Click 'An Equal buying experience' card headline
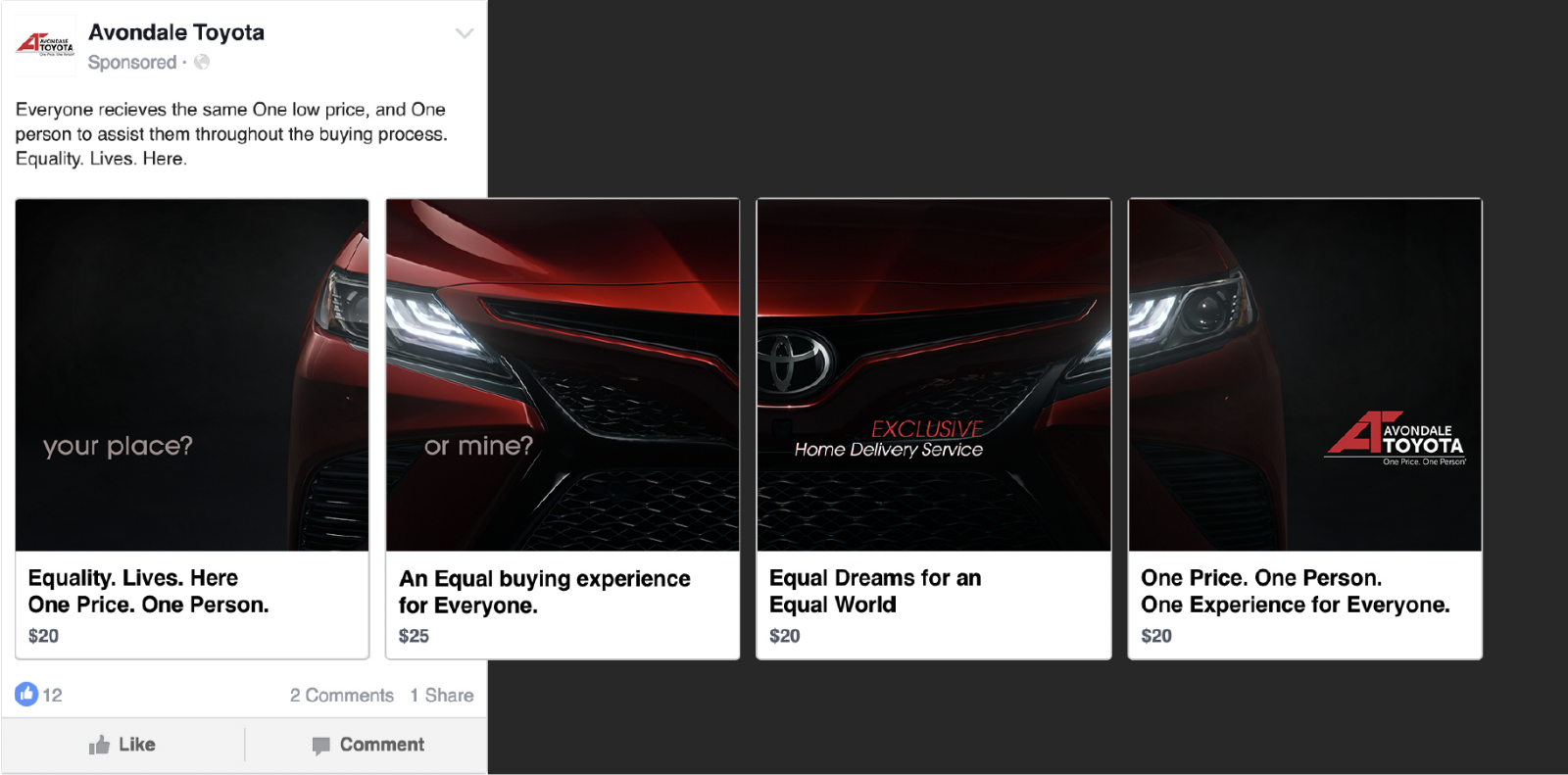The height and width of the screenshot is (775, 1568). click(545, 592)
